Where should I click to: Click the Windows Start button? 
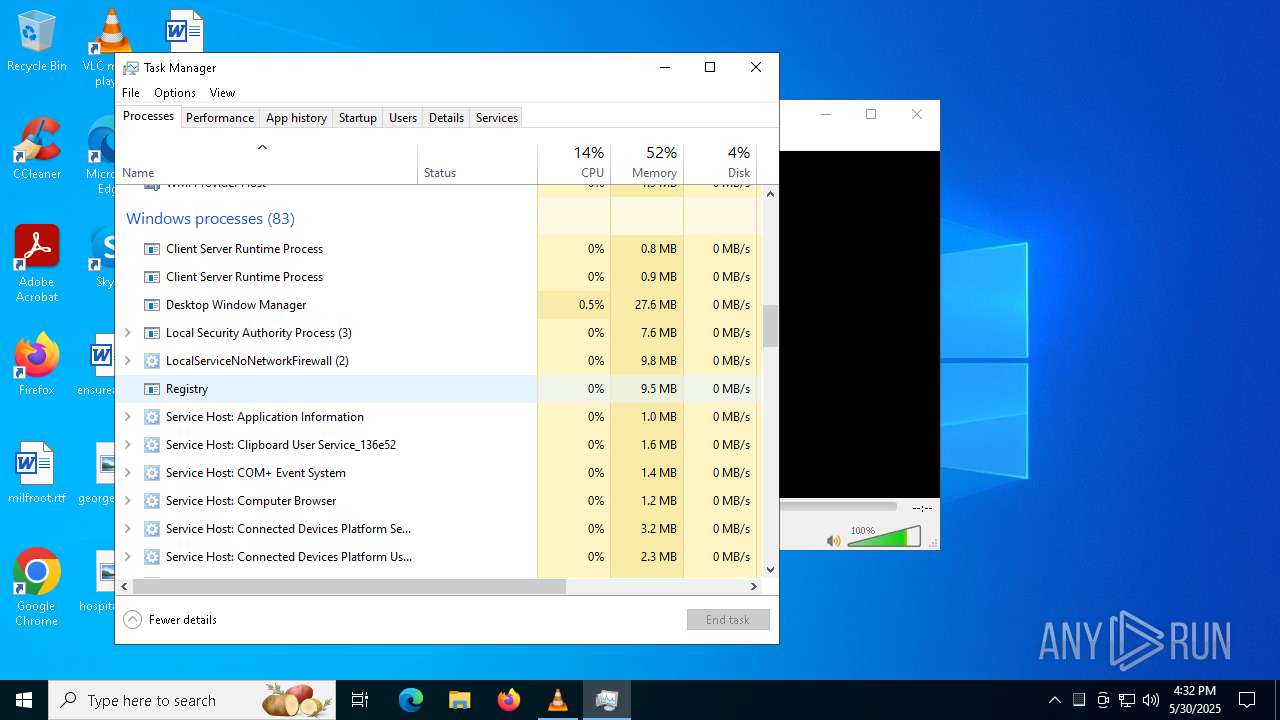click(24, 700)
